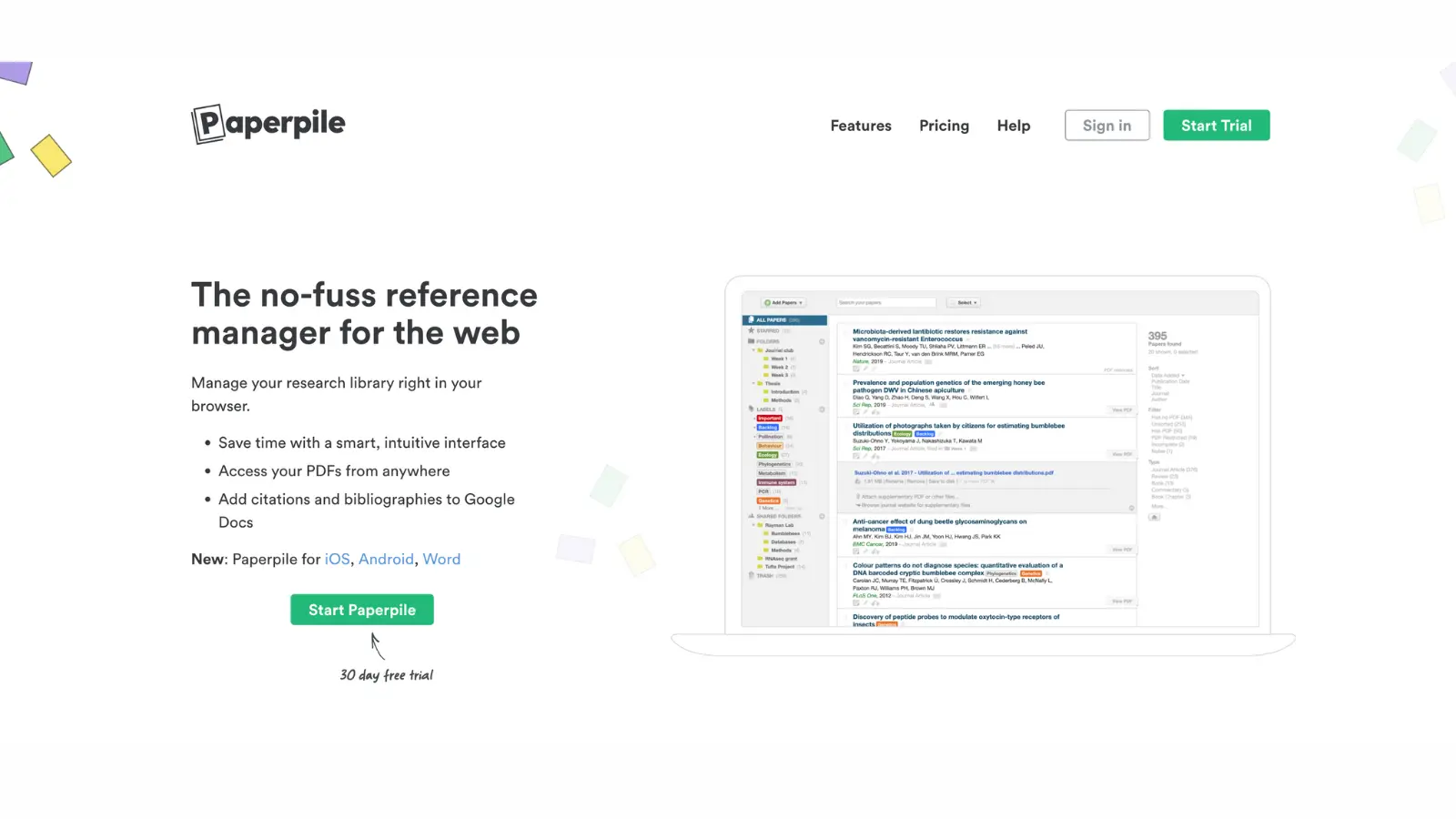1456x819 pixels.
Task: Click the red Important label swatch
Action: click(x=769, y=417)
